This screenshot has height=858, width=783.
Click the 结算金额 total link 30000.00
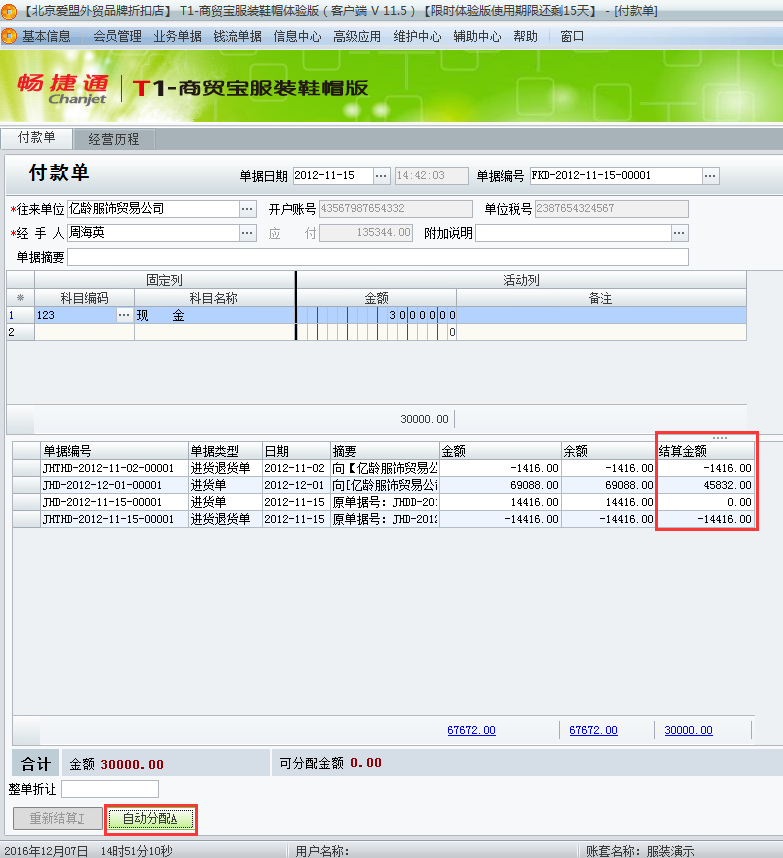[x=688, y=730]
